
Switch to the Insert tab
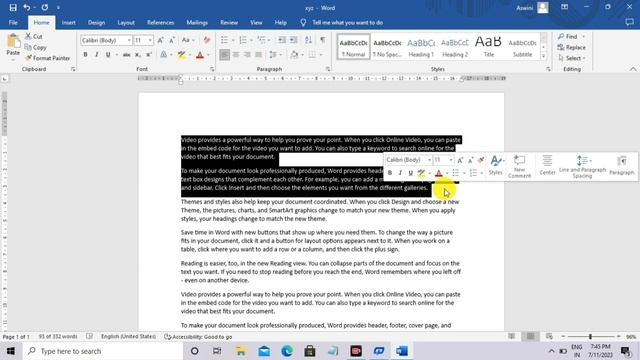point(69,22)
